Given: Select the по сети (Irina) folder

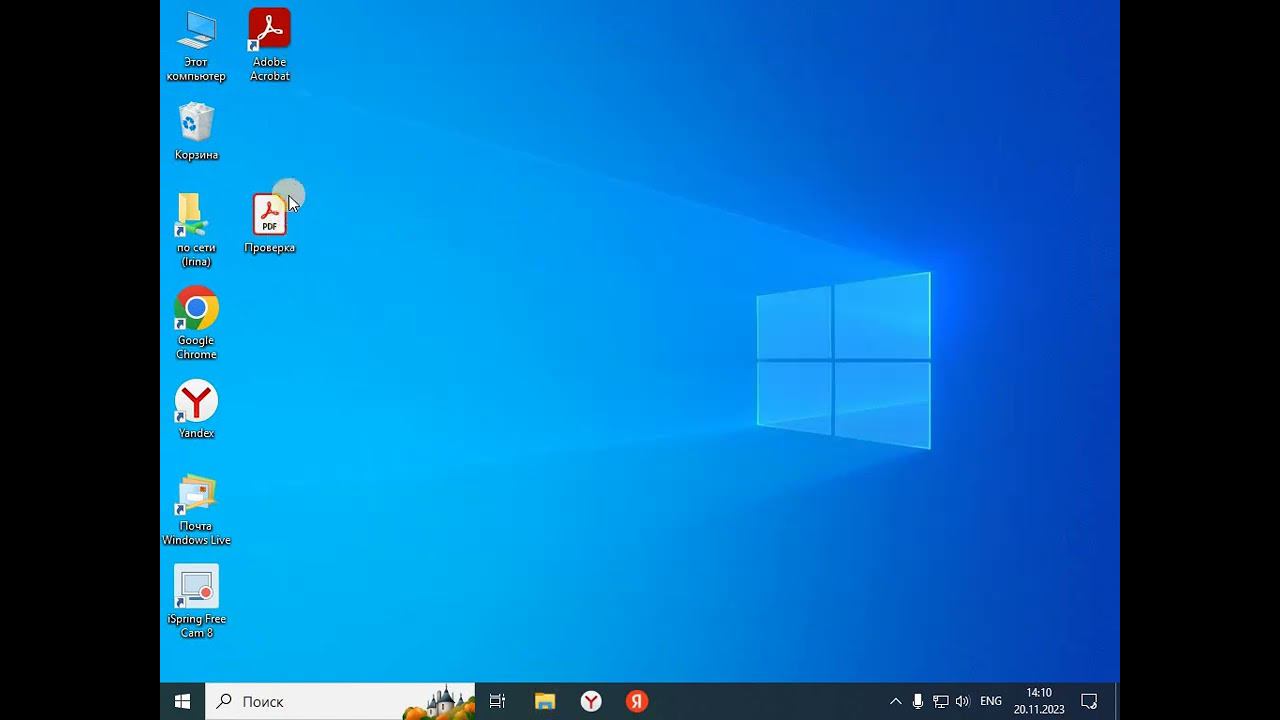Looking at the screenshot, I should pyautogui.click(x=196, y=230).
